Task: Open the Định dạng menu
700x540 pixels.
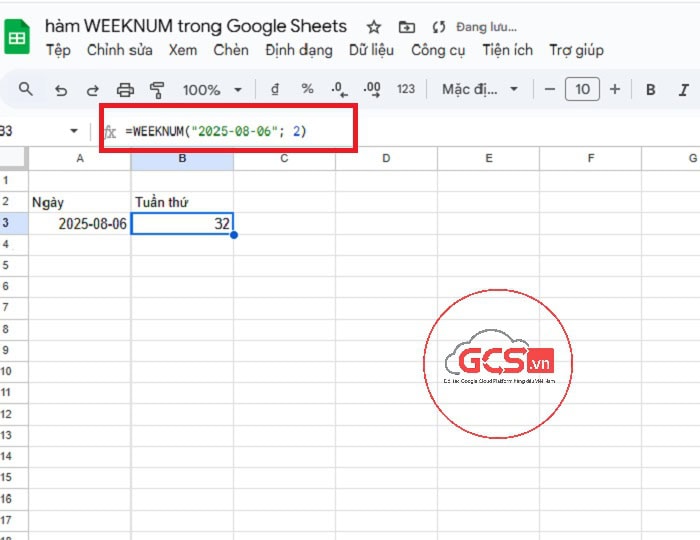Action: [x=299, y=50]
